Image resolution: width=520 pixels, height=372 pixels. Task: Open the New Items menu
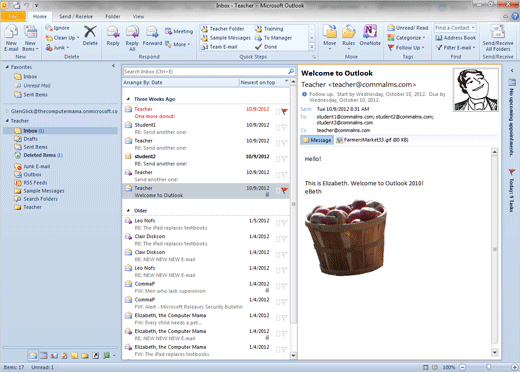click(30, 38)
